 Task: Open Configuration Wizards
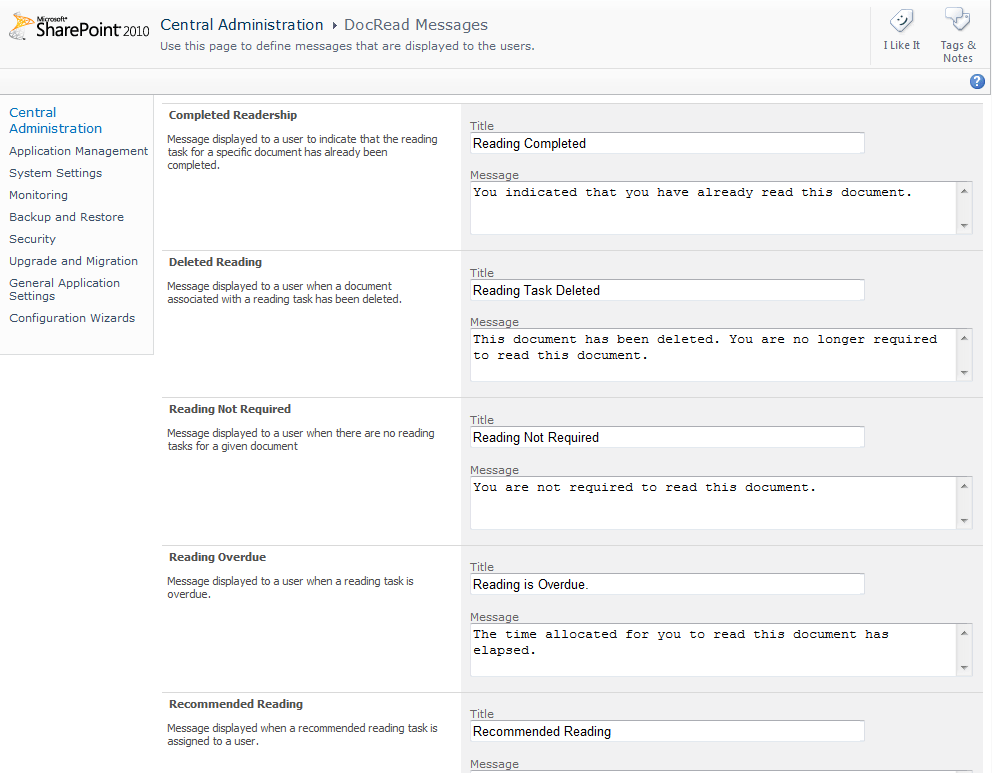pos(72,318)
